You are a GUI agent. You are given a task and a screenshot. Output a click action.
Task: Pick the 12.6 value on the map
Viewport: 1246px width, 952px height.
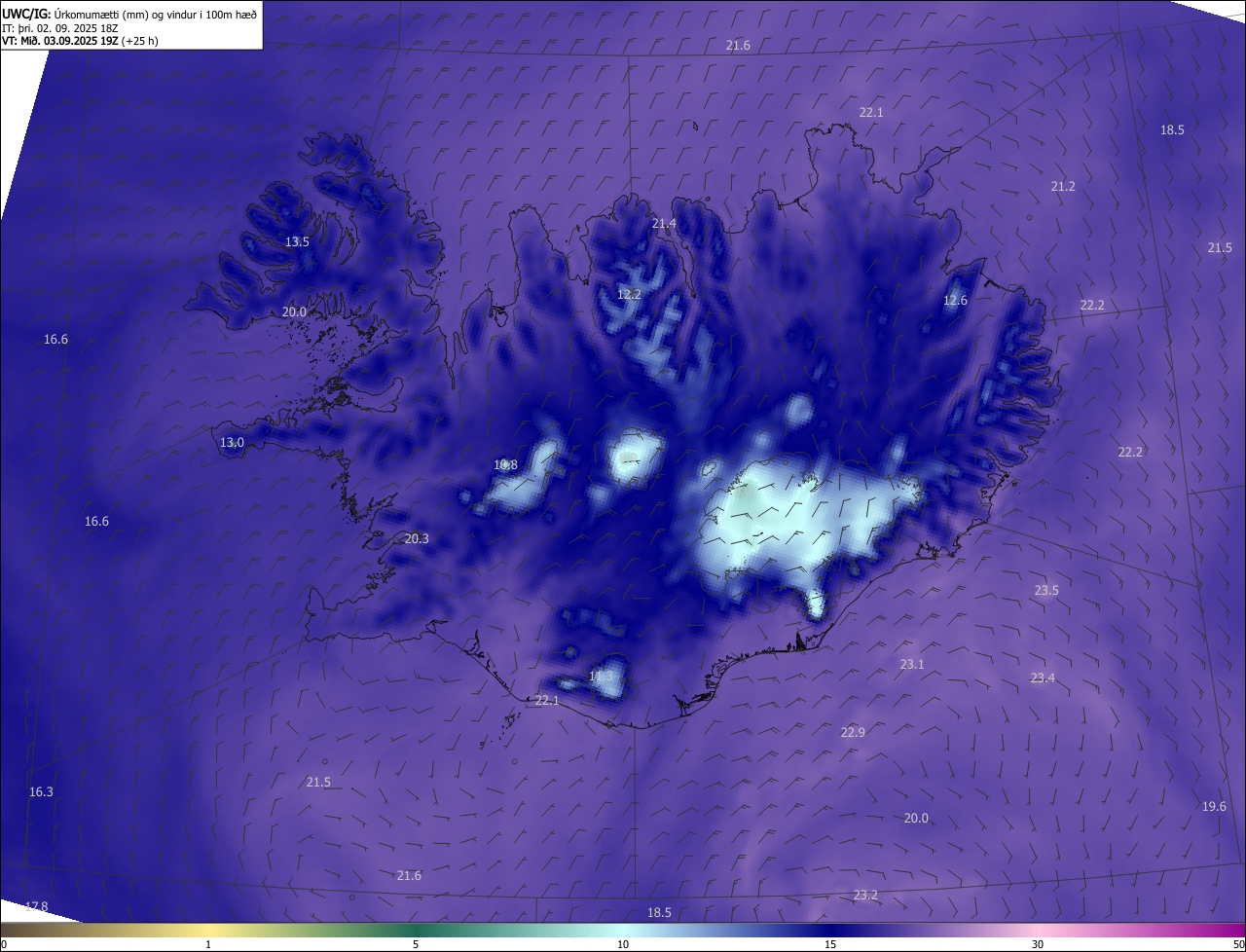pyautogui.click(x=955, y=301)
